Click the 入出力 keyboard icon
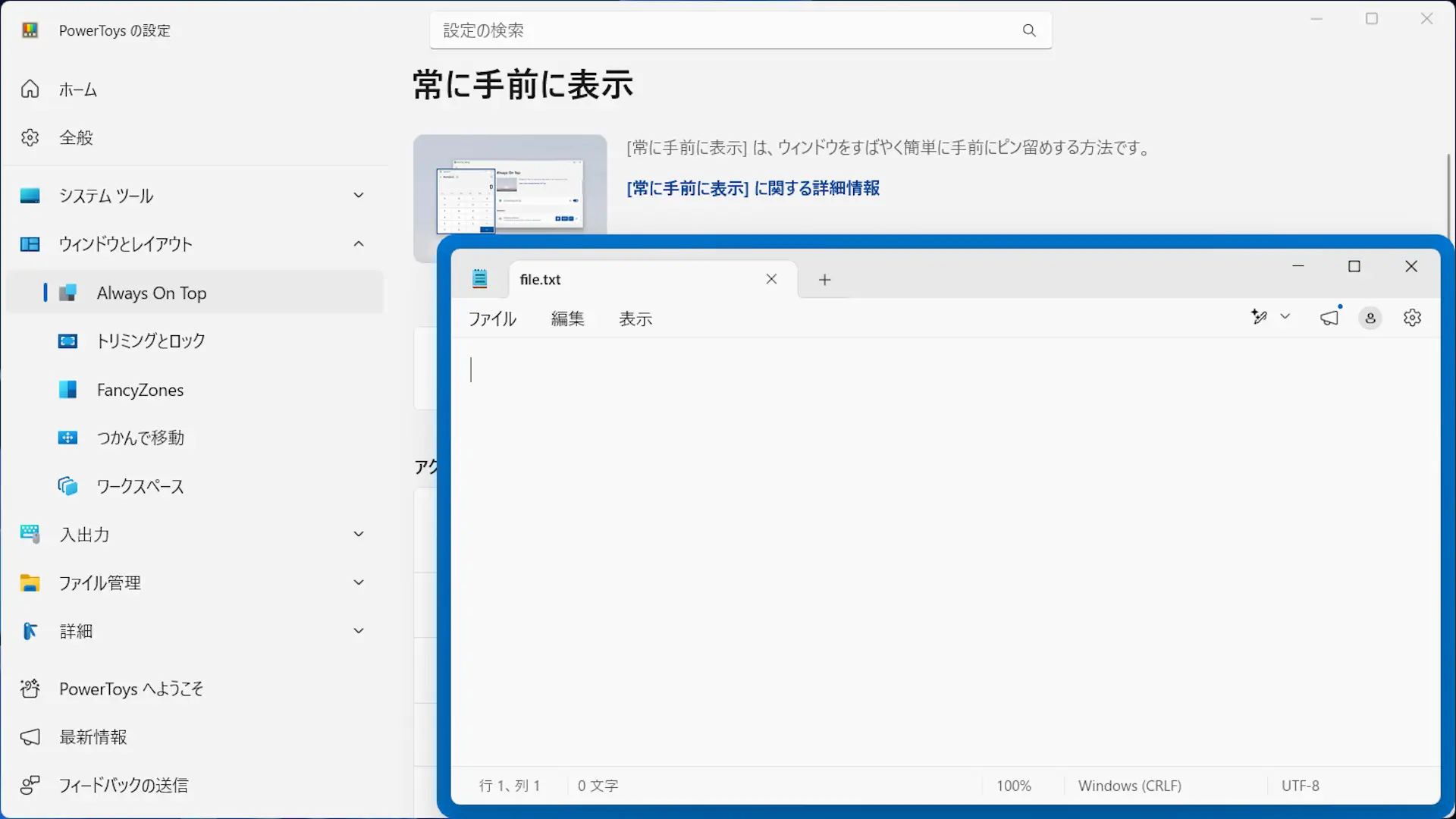 click(30, 535)
